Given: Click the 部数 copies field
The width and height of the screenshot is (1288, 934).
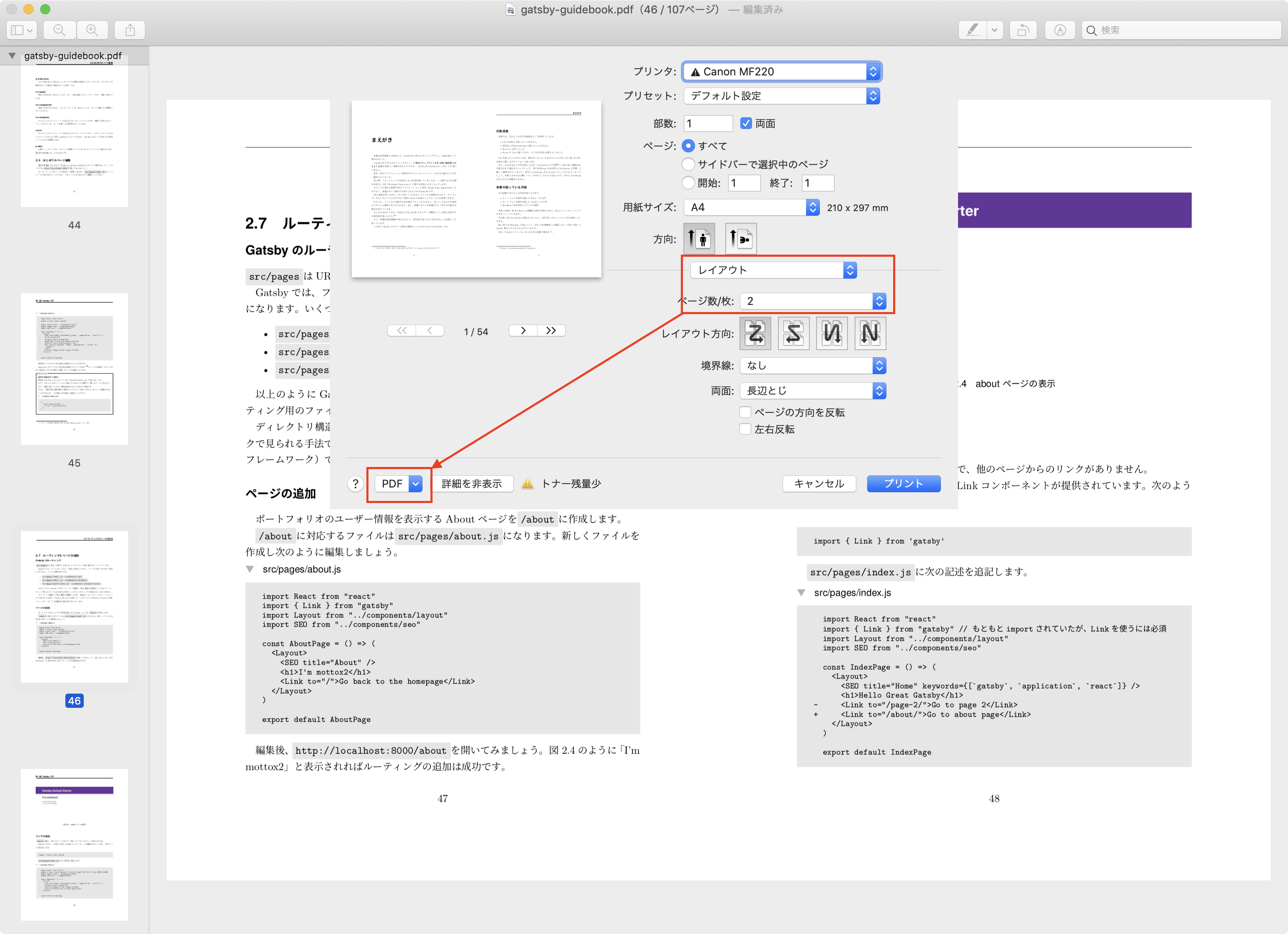Looking at the screenshot, I should 708,123.
